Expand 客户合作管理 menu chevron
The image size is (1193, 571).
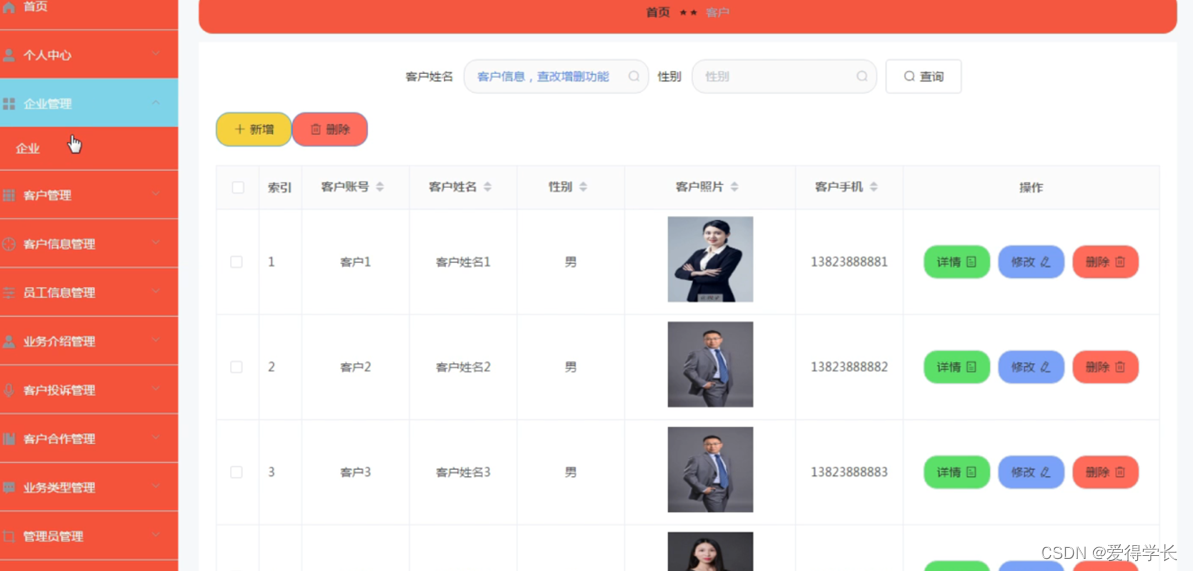pos(156,438)
